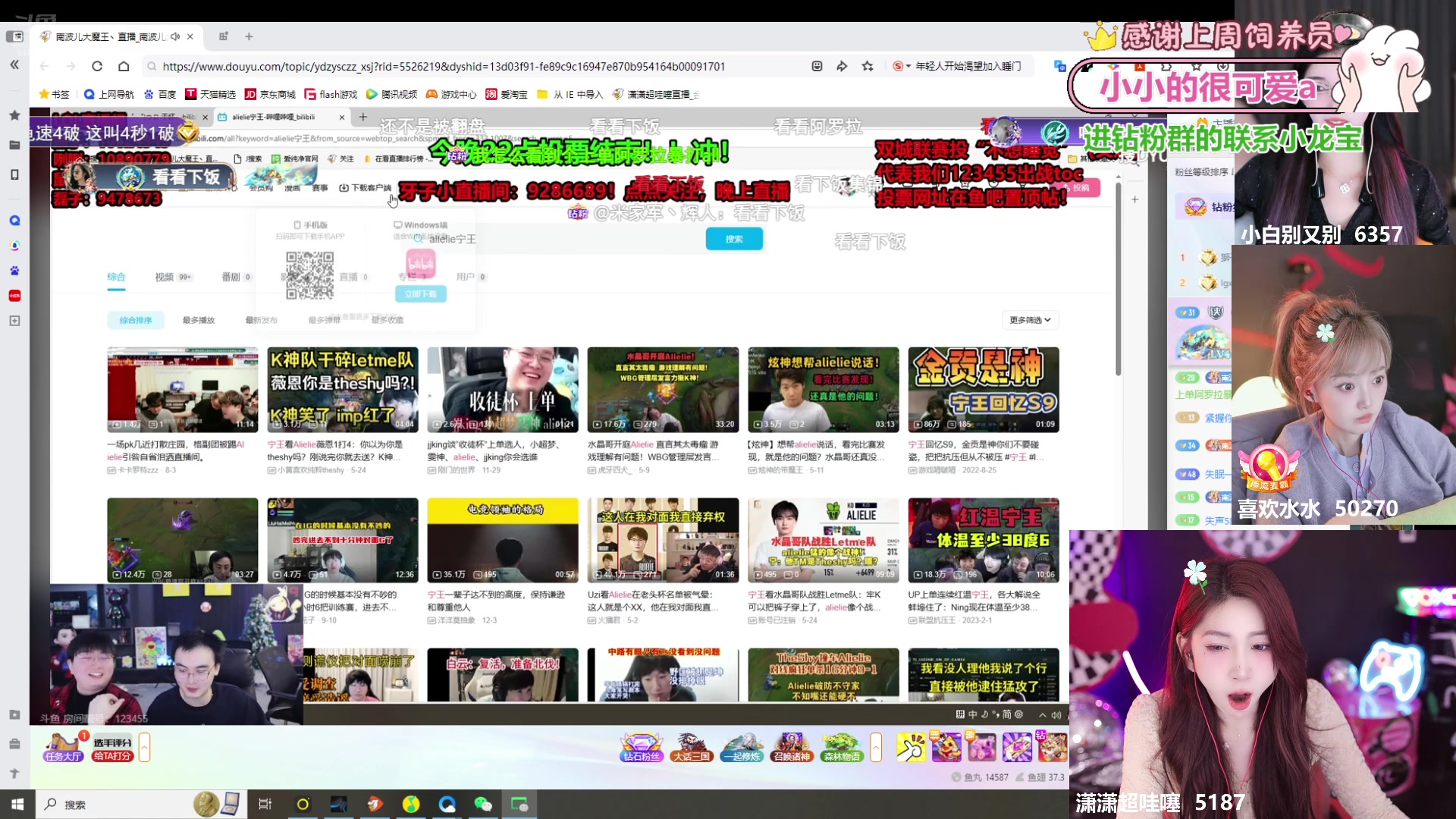Open the 天猫精选 bookmark
This screenshot has height=819, width=1456.
tap(210, 95)
